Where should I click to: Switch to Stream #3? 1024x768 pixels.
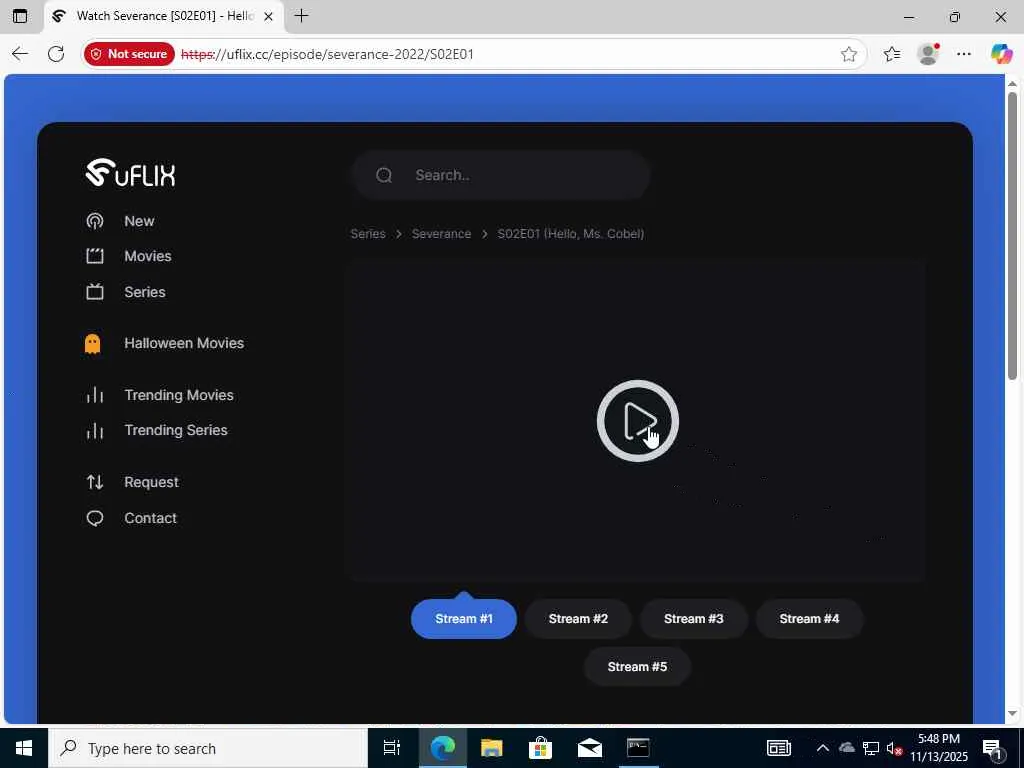[694, 618]
